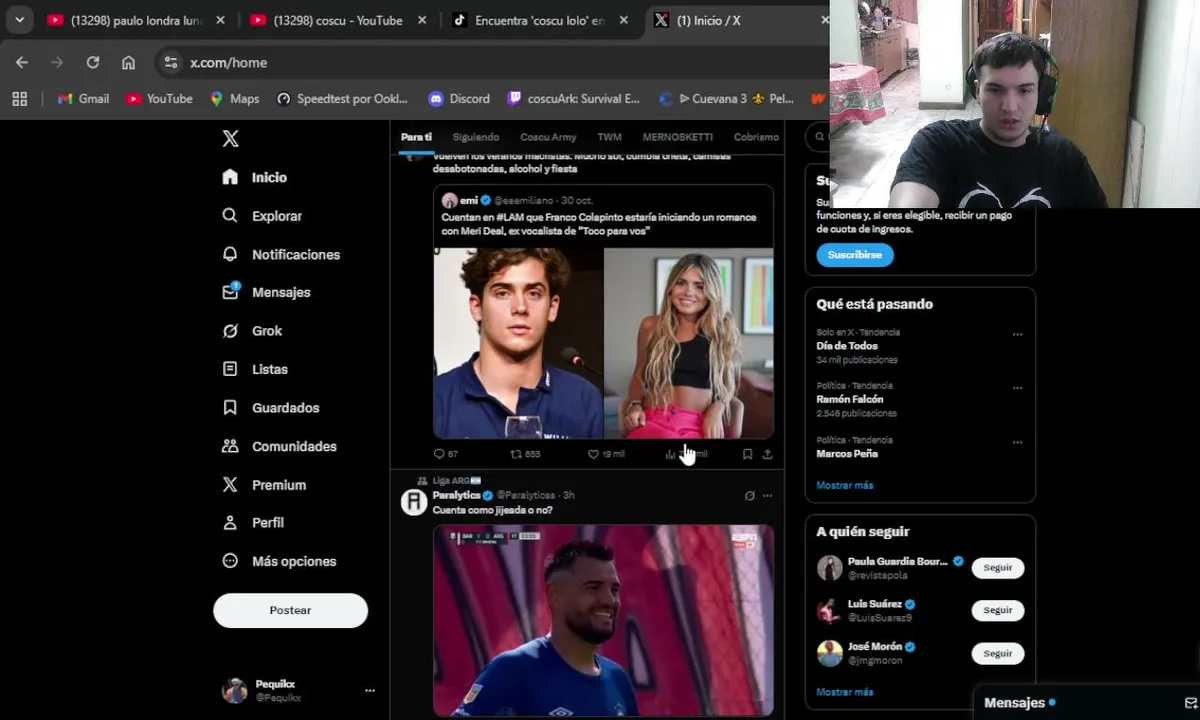Close the coscu - YouTube browser tab
This screenshot has height=720, width=1200.
[x=421, y=20]
